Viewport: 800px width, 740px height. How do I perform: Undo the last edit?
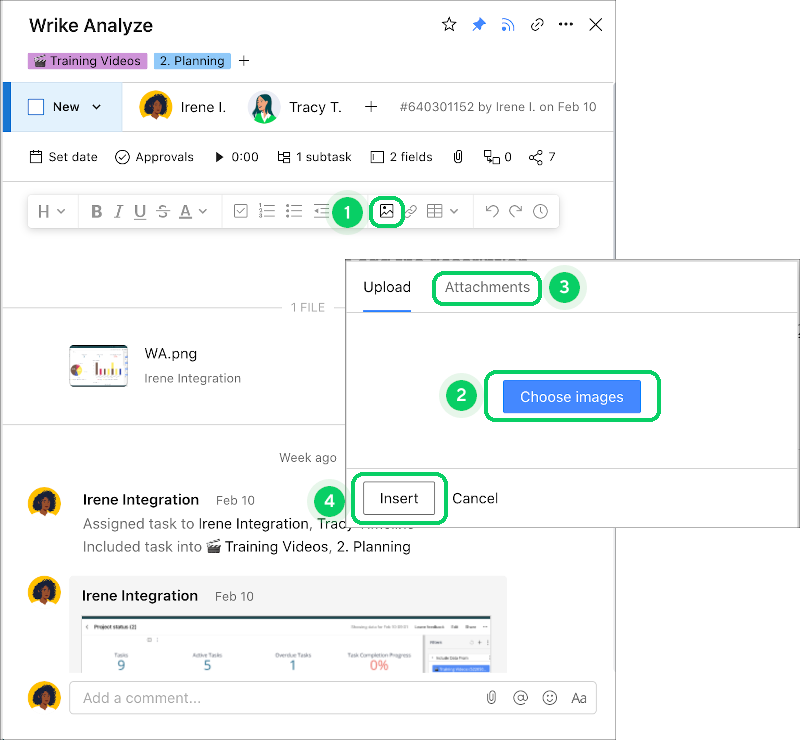pos(492,211)
